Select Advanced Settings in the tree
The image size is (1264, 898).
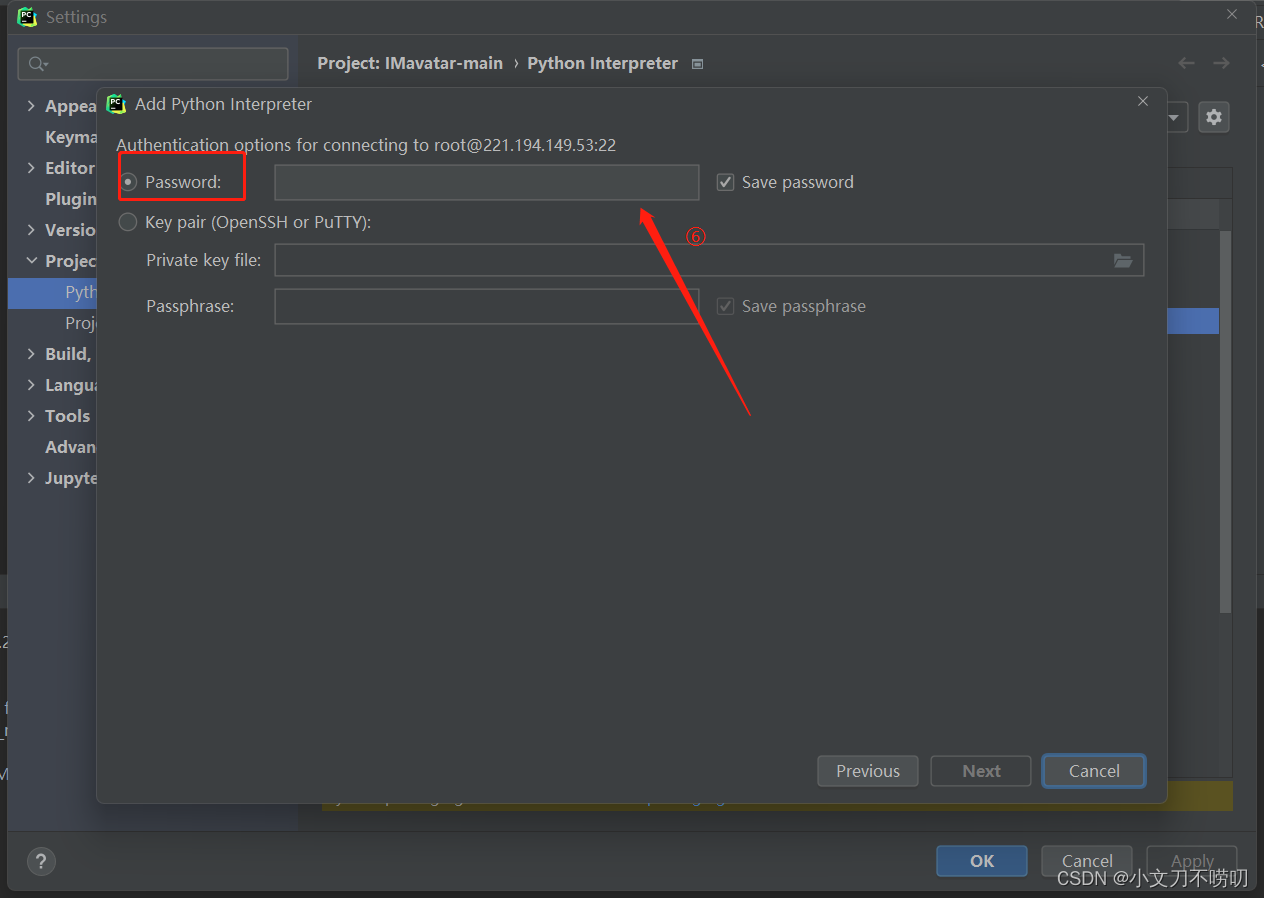click(71, 447)
